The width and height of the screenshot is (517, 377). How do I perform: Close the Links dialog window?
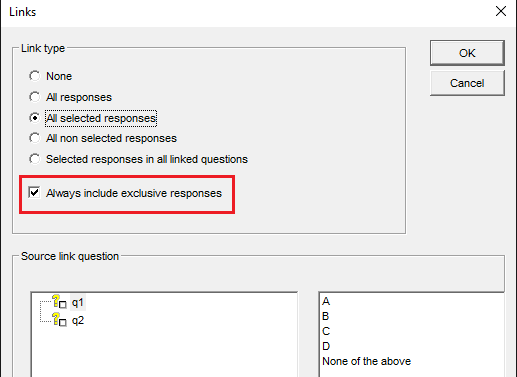pos(501,11)
